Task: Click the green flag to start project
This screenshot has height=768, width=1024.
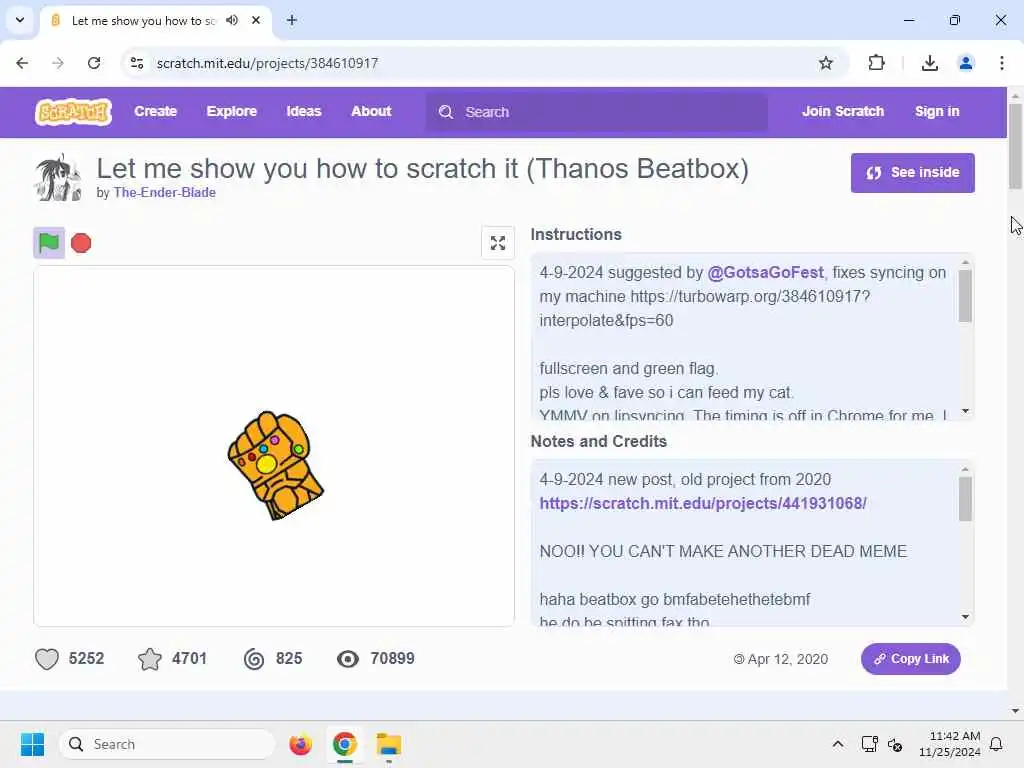Action: tap(49, 243)
